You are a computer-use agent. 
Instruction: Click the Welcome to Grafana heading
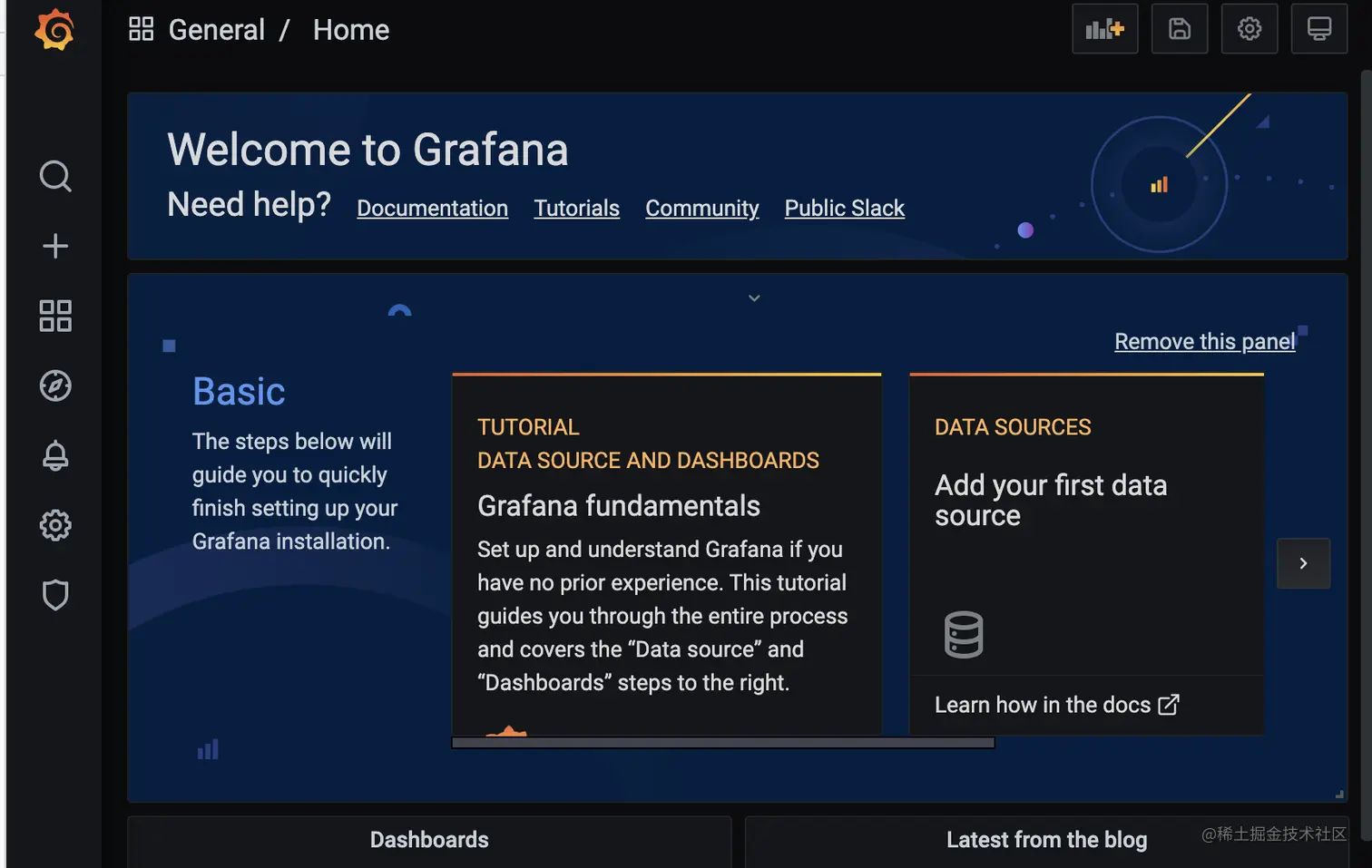367,150
